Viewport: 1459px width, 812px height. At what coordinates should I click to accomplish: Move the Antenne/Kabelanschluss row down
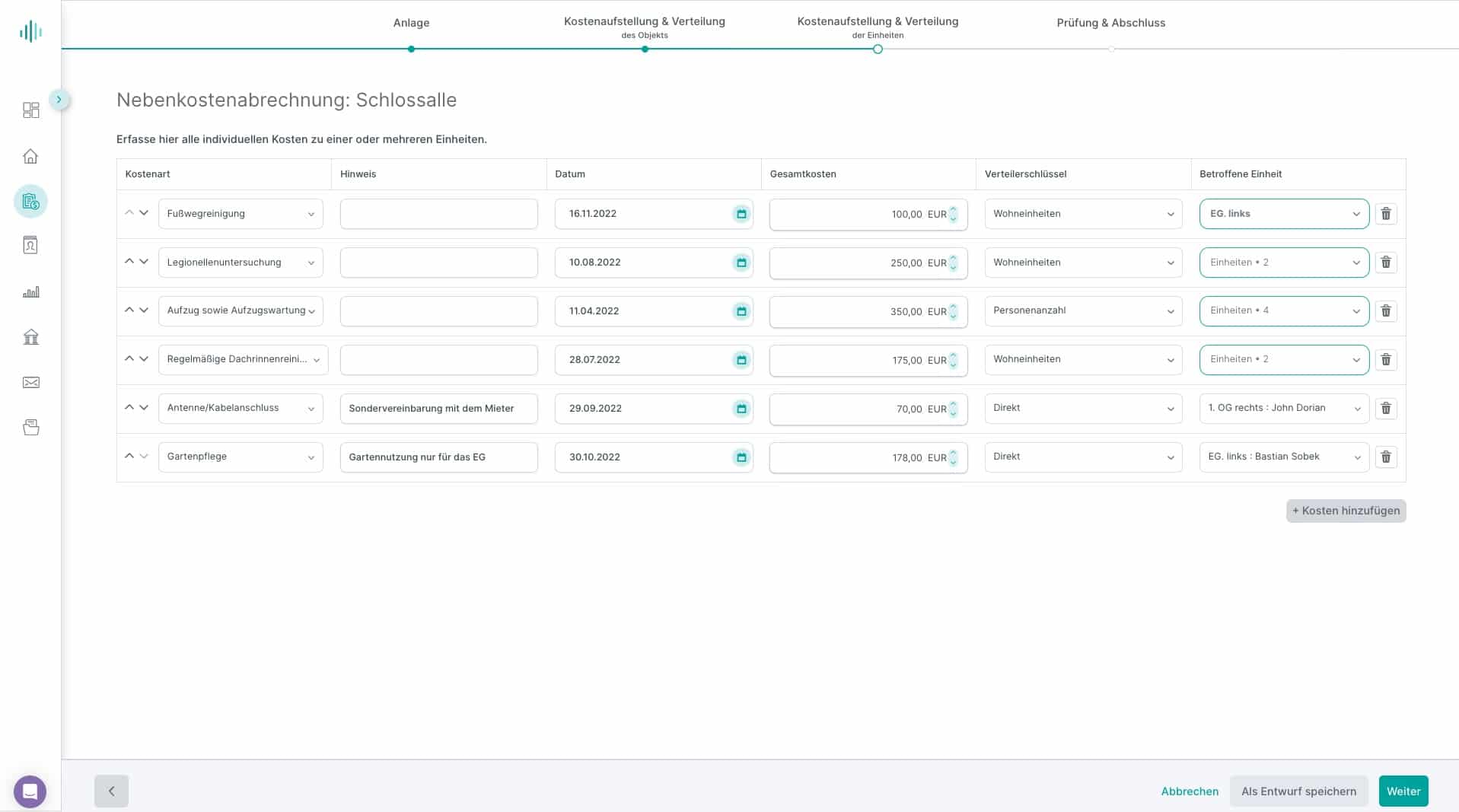coord(144,408)
